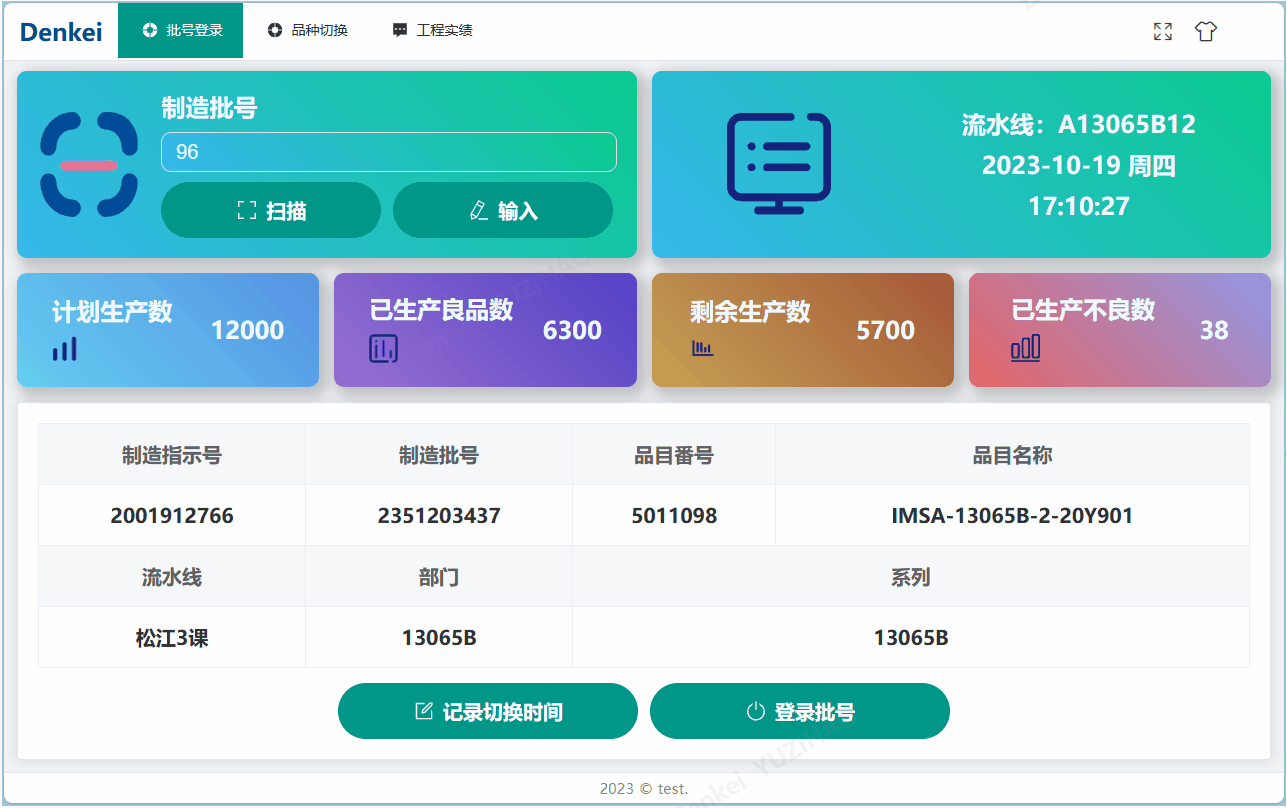Click the speech bubble icon beside 工程实绩
This screenshot has width=1287, height=808.
400,30
